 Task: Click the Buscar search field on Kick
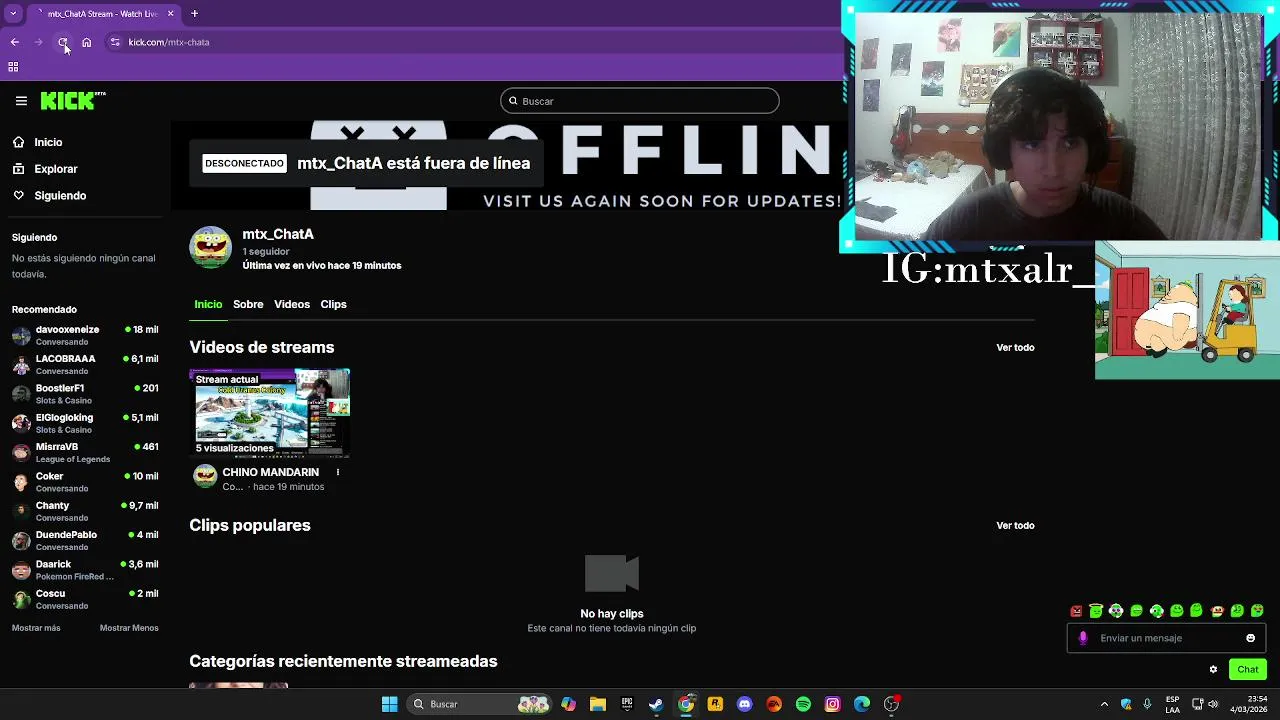point(640,101)
